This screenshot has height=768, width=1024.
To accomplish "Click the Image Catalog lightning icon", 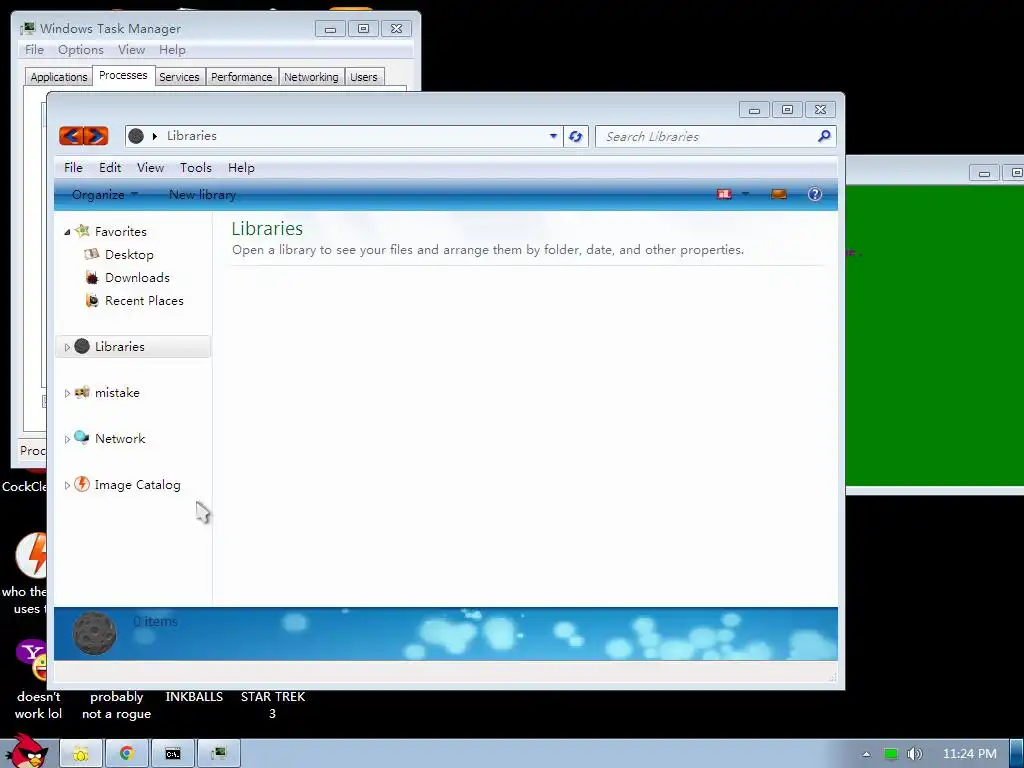I will point(82,484).
